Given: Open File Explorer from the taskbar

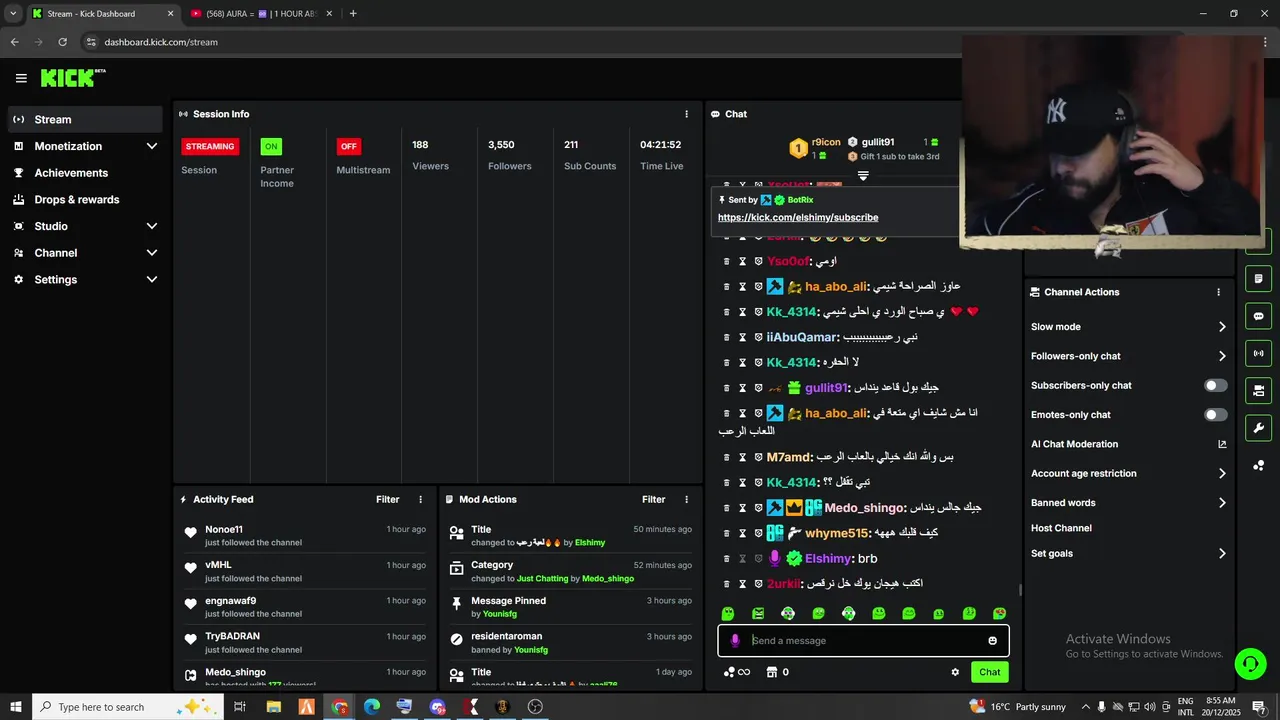Looking at the screenshot, I should (x=273, y=707).
